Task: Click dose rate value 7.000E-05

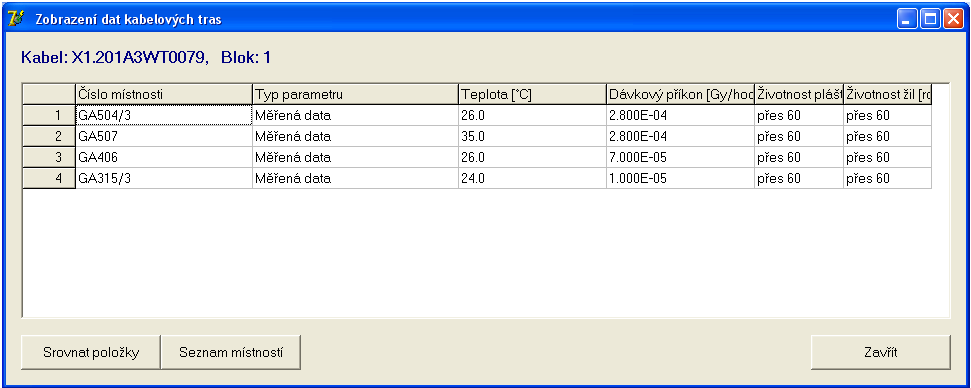Action: click(x=681, y=157)
